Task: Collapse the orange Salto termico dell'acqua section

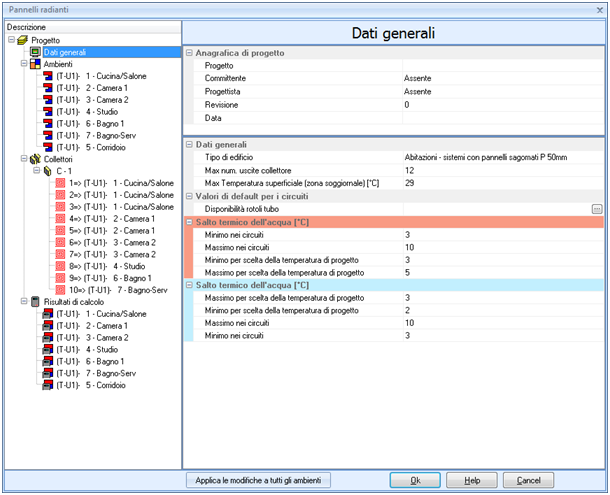Action: 190,221
